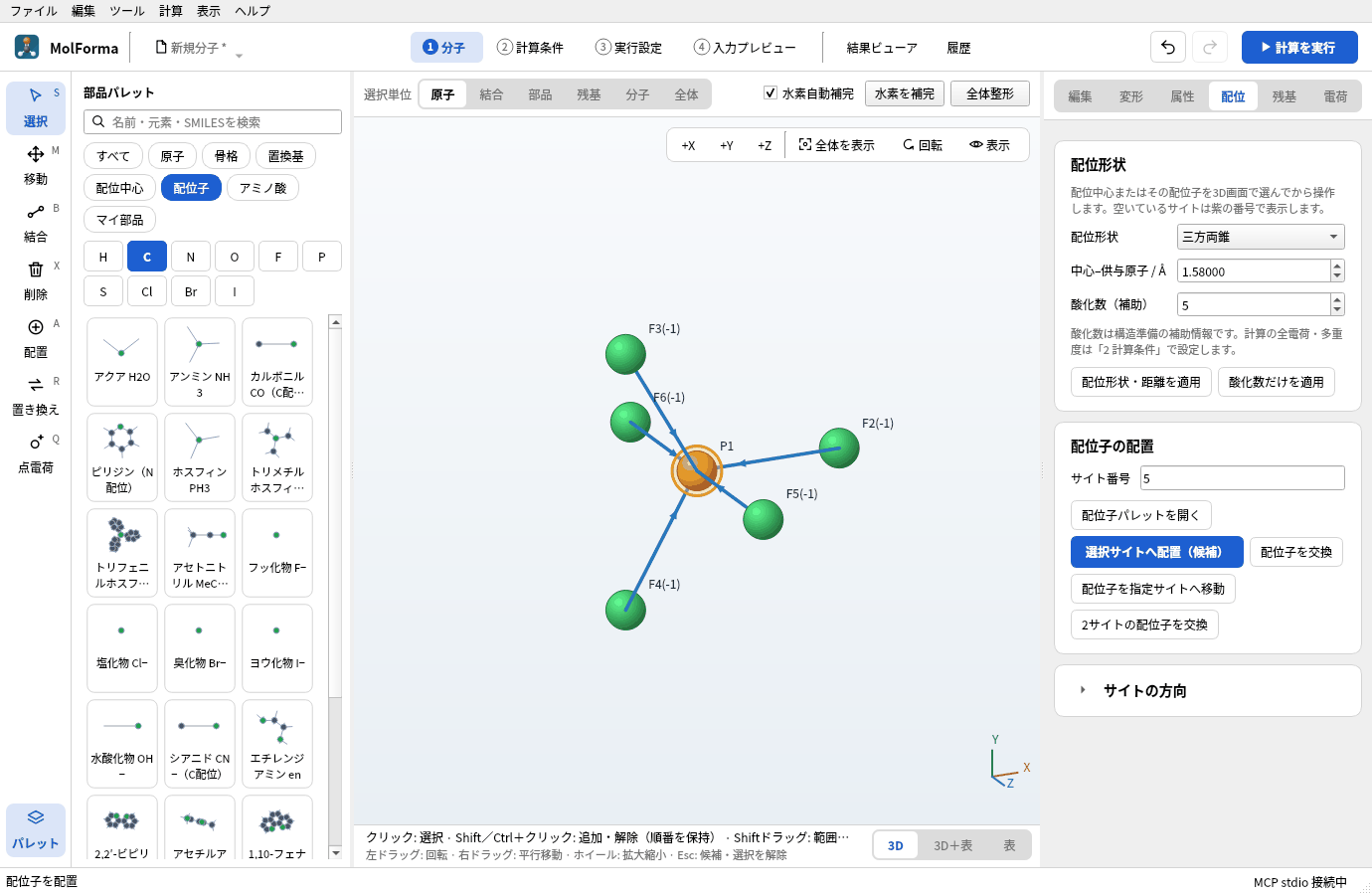Pick the 結合 (bond) tool
The height and width of the screenshot is (895, 1372).
[36, 223]
